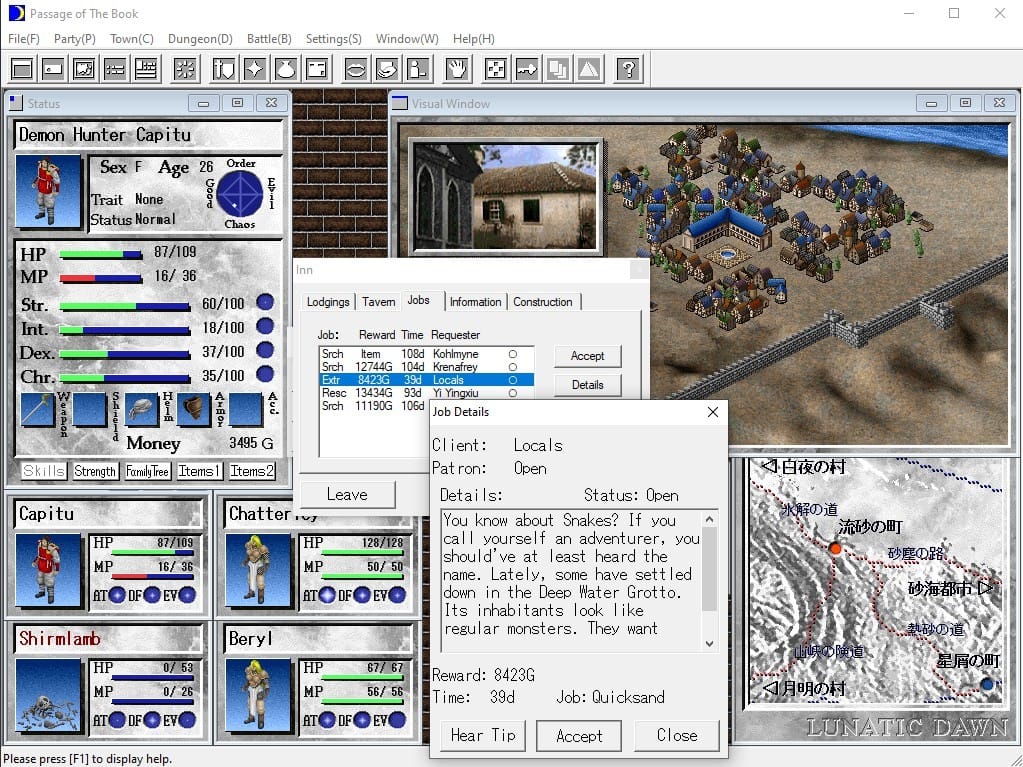
Task: Click the lips talk toolbar icon
Action: (x=355, y=69)
